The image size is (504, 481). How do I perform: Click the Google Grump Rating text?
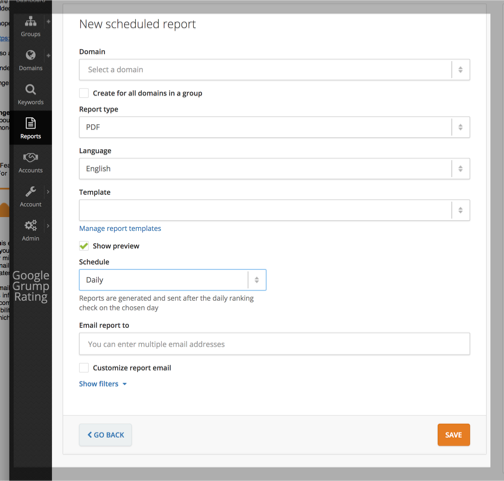[x=31, y=286]
